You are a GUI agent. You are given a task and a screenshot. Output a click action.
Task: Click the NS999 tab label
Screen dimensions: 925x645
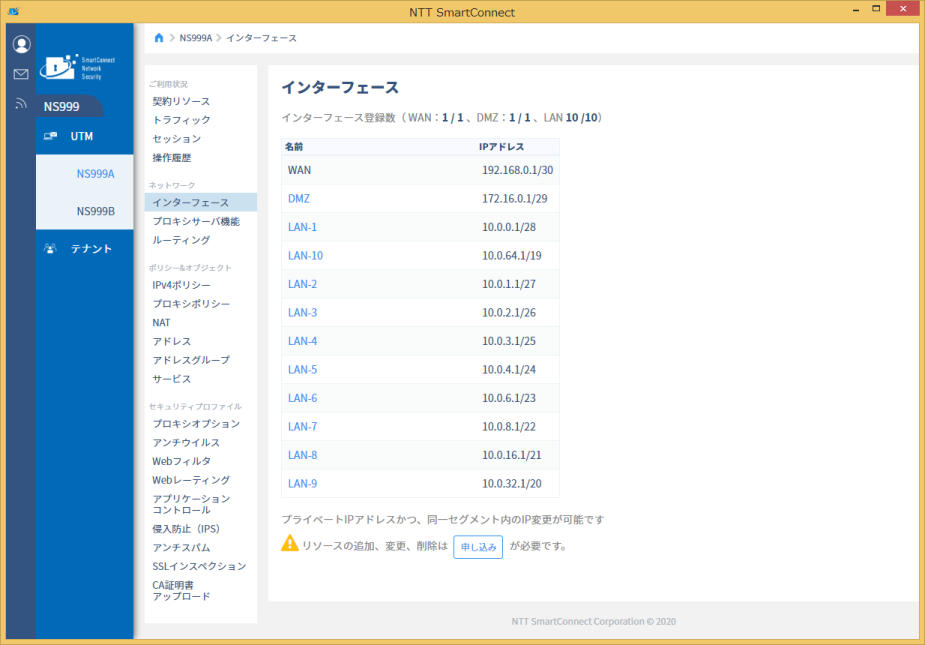61,107
